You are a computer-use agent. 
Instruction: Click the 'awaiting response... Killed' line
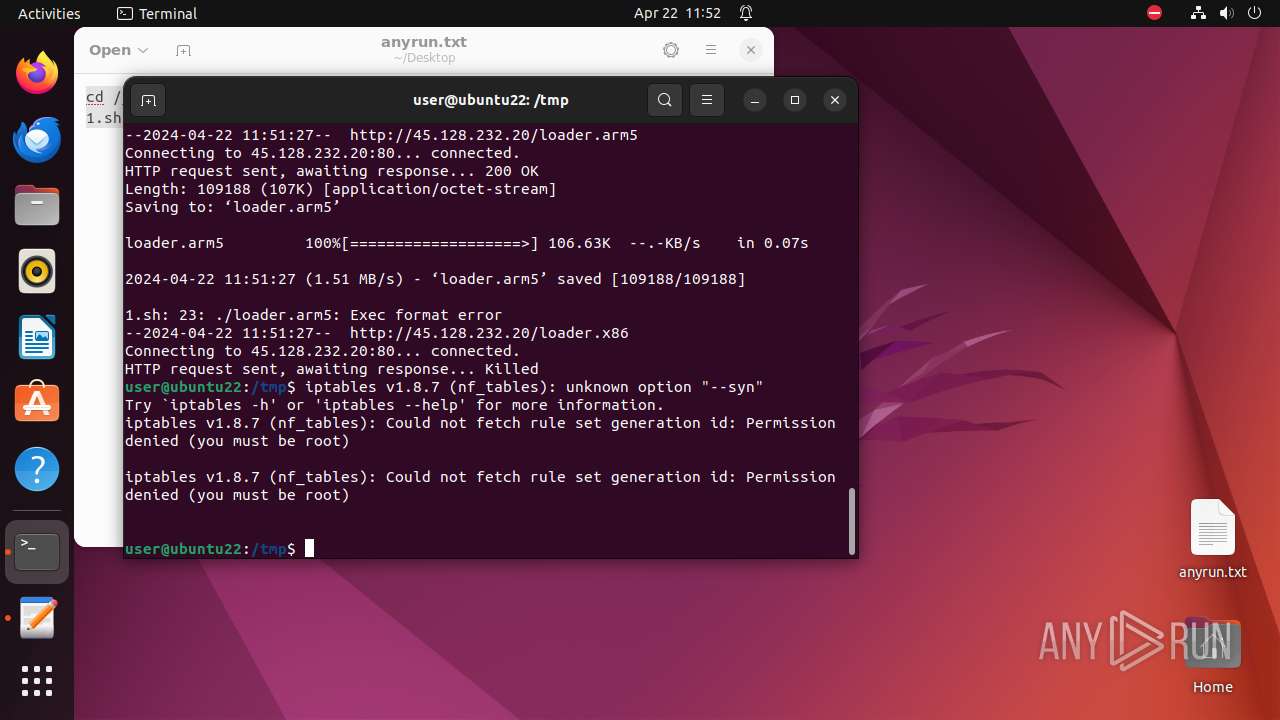click(332, 369)
